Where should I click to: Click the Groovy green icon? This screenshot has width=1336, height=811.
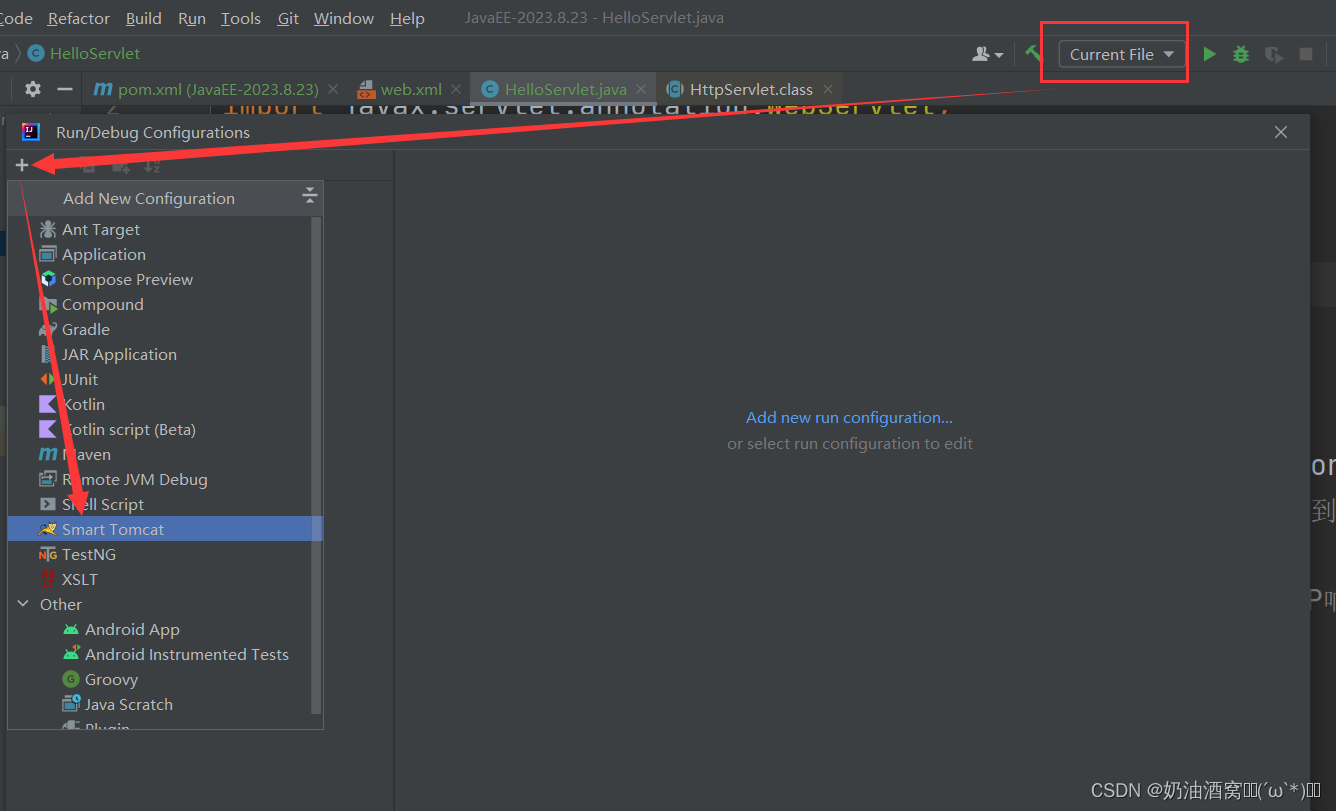71,679
